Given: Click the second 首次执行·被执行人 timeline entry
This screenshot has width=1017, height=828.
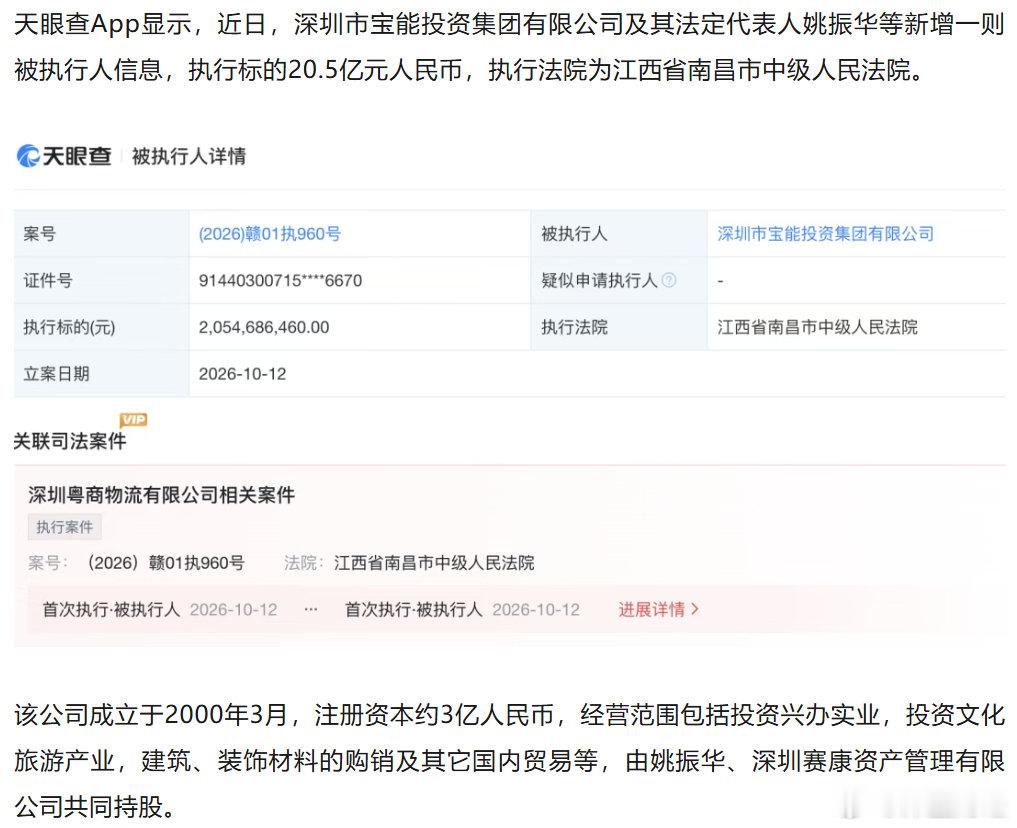Looking at the screenshot, I should (x=462, y=609).
